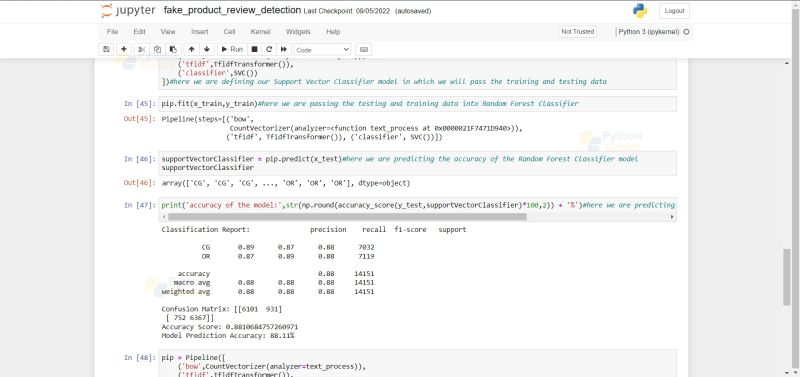
Task: Move selected cell up arrow
Action: (x=191, y=49)
